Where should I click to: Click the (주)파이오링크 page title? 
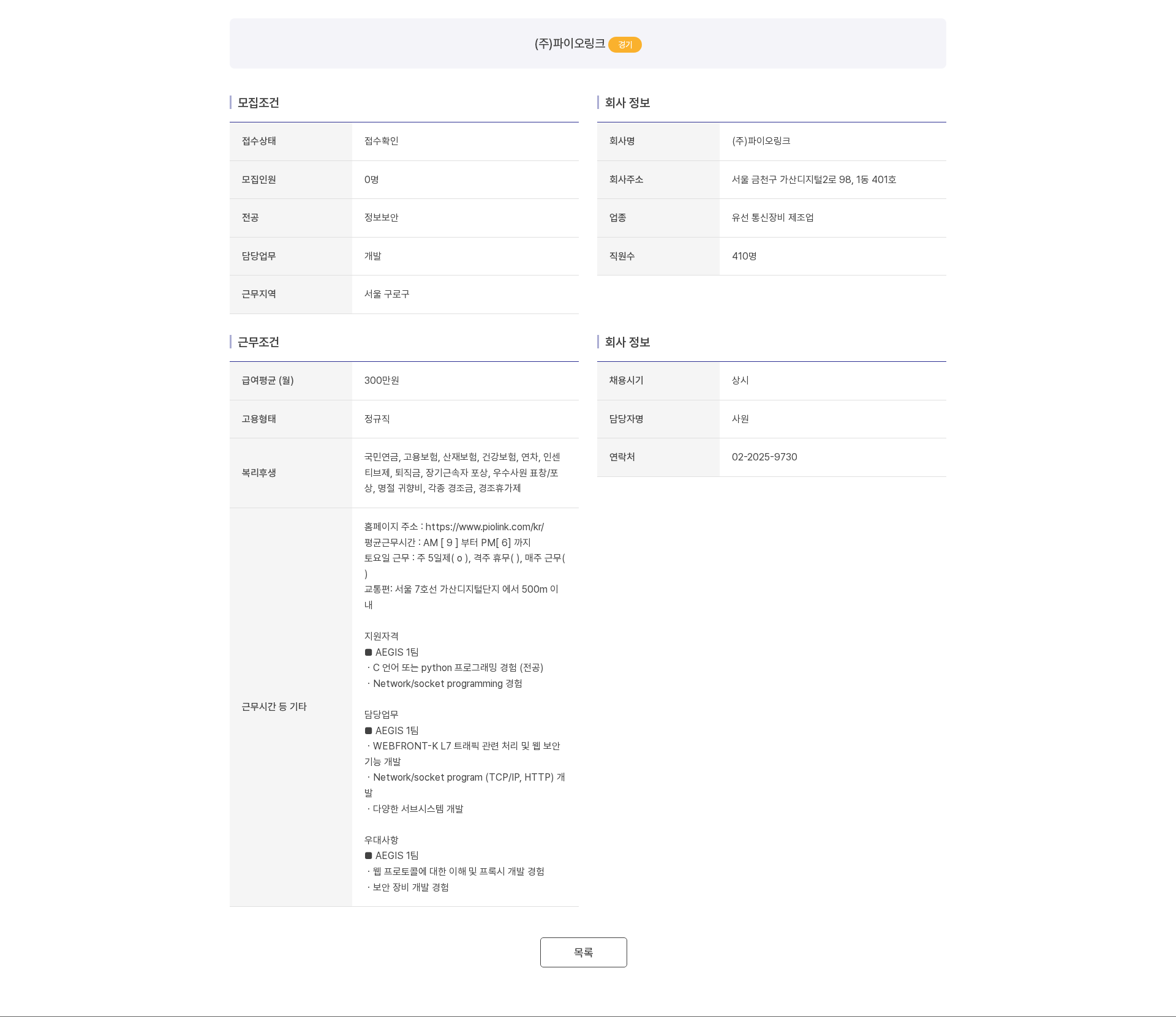[x=570, y=43]
